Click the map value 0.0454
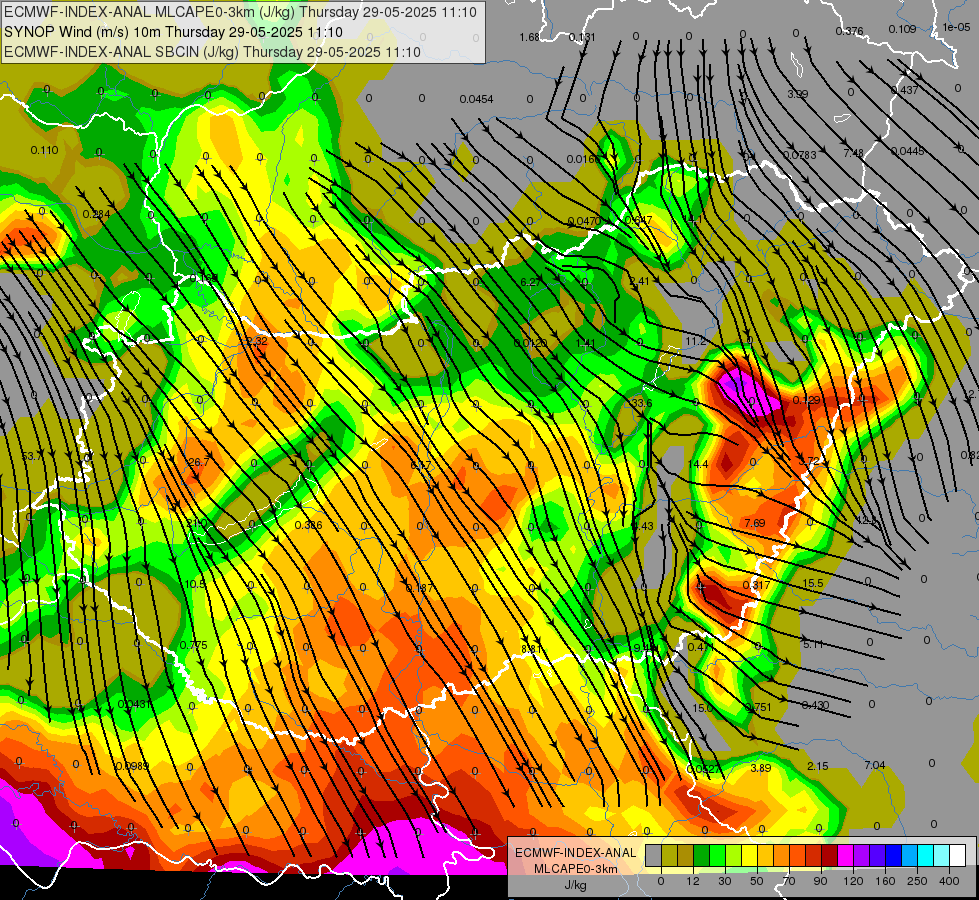The width and height of the screenshot is (979, 900). click(476, 99)
